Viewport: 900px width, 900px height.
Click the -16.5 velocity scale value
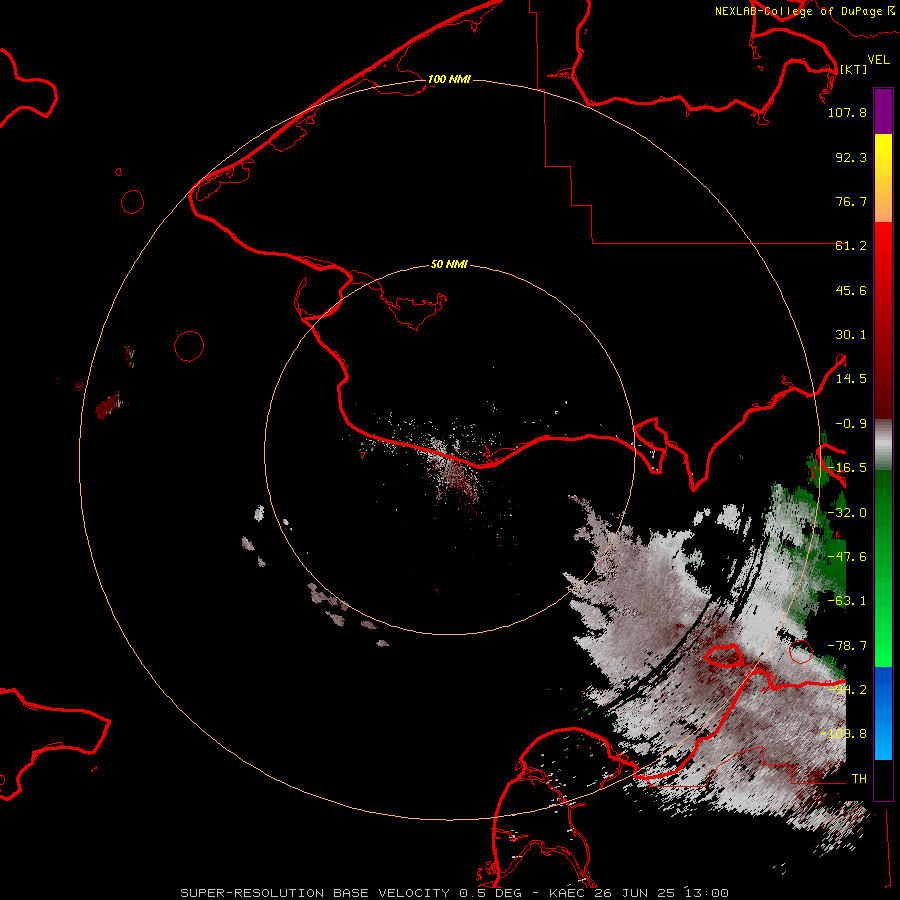click(x=847, y=468)
